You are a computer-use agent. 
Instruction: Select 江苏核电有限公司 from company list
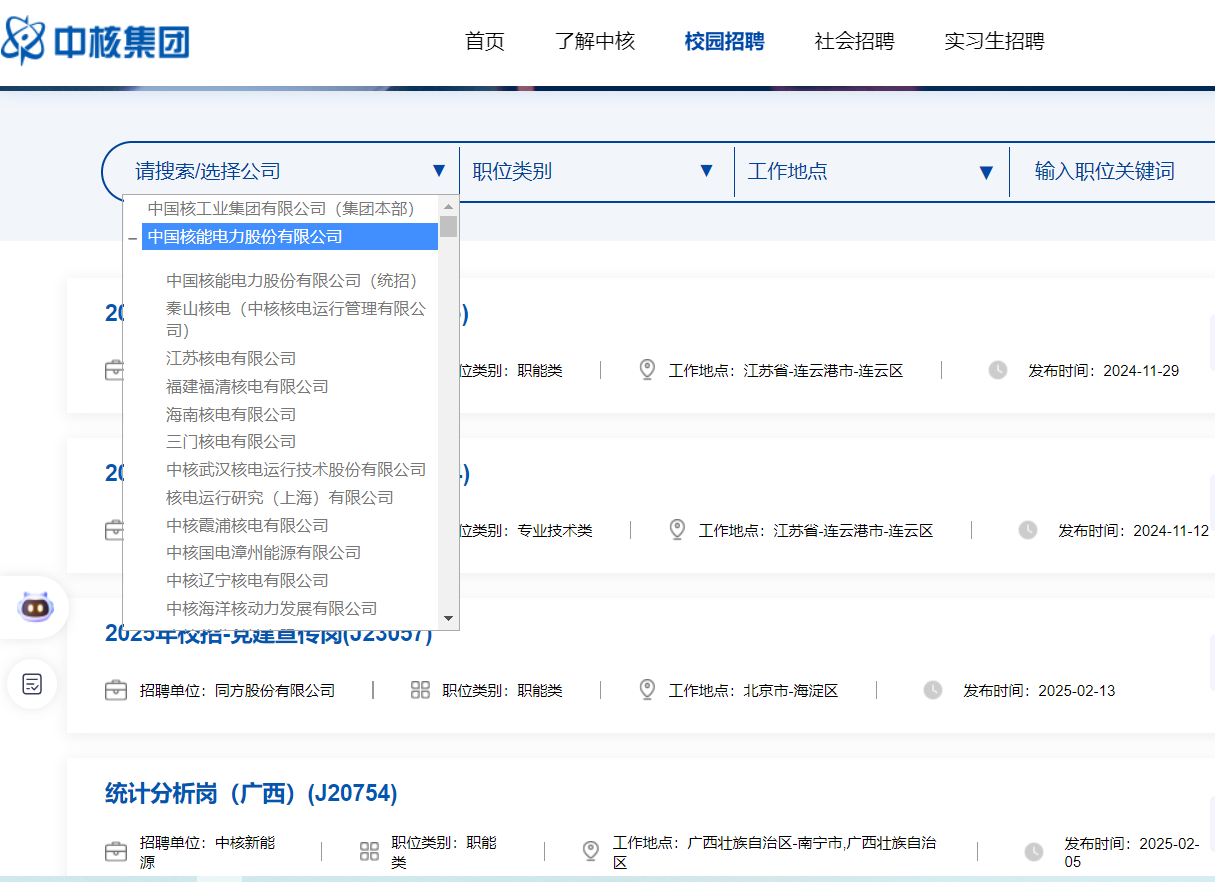coord(231,358)
